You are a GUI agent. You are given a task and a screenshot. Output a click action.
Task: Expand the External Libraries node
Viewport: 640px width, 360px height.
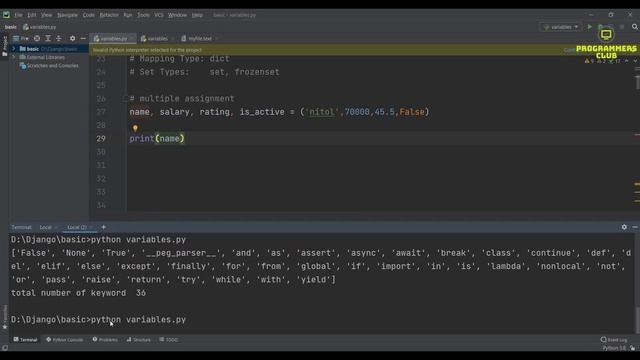coord(14,57)
